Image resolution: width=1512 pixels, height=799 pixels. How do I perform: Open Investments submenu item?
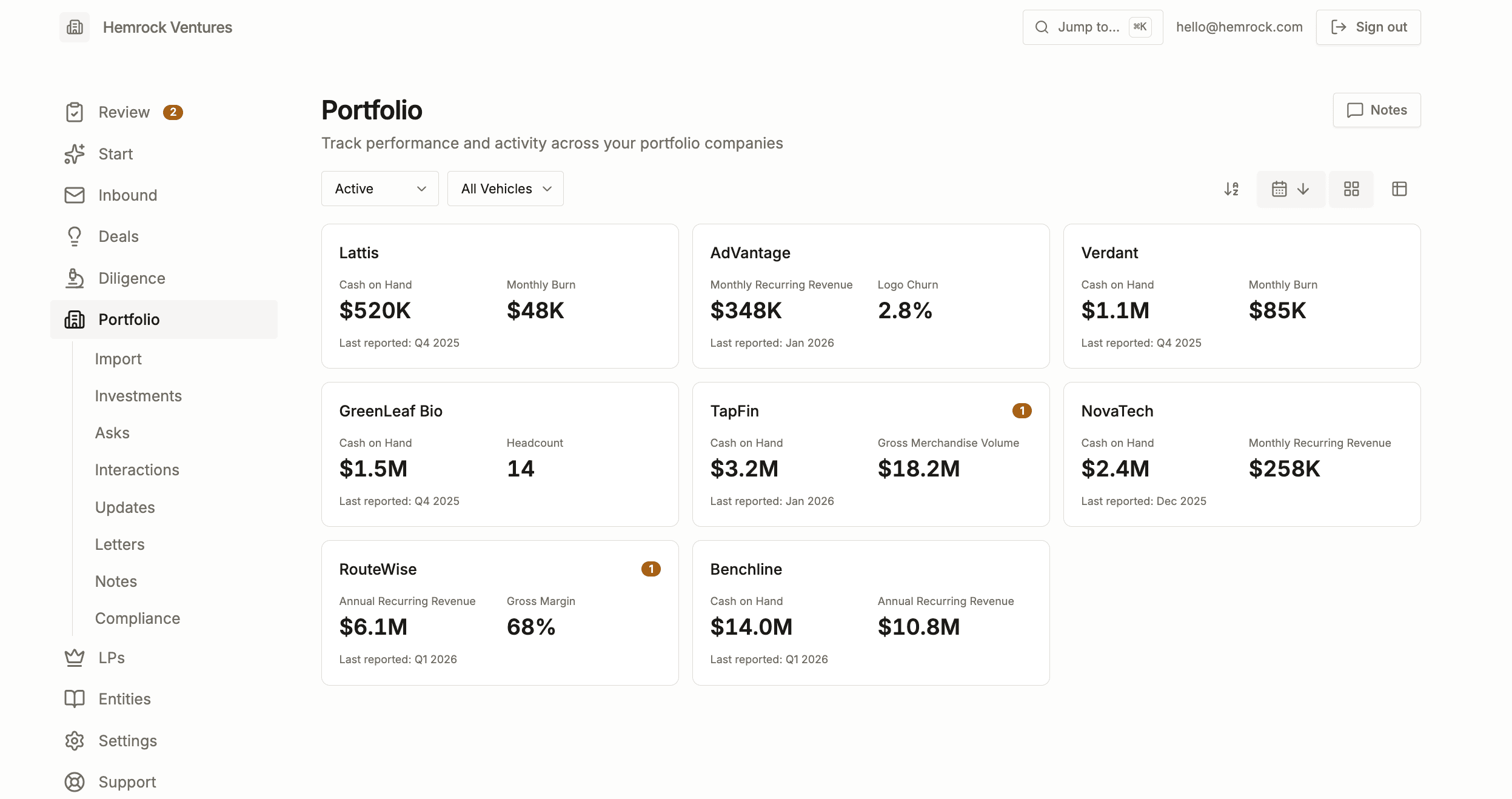tap(138, 396)
